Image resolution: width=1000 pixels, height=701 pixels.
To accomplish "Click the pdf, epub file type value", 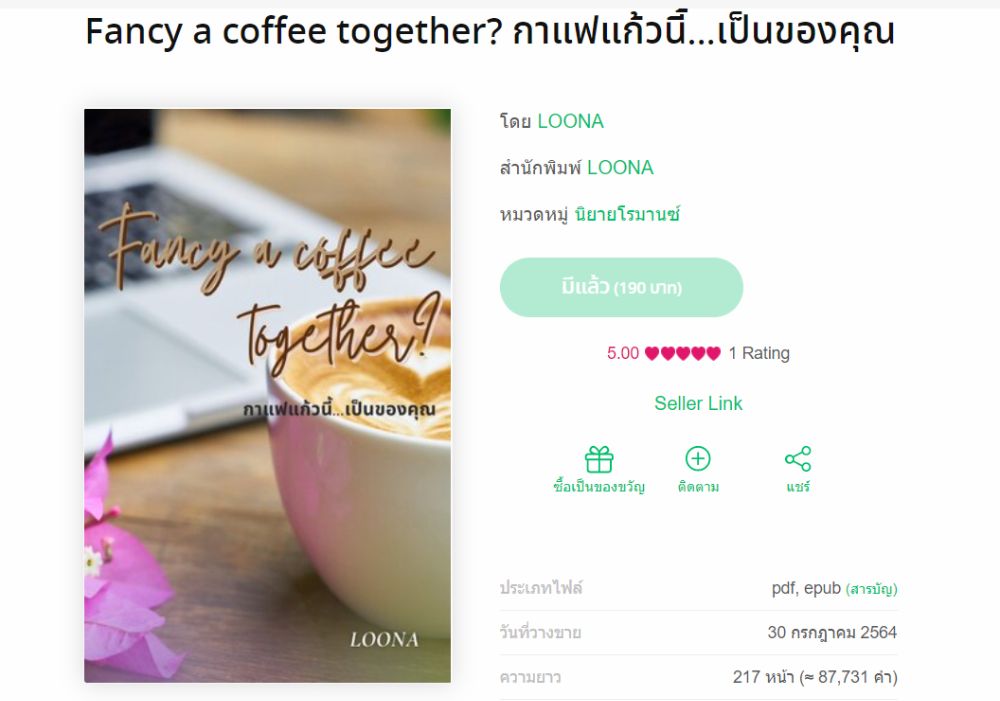I will tap(806, 588).
